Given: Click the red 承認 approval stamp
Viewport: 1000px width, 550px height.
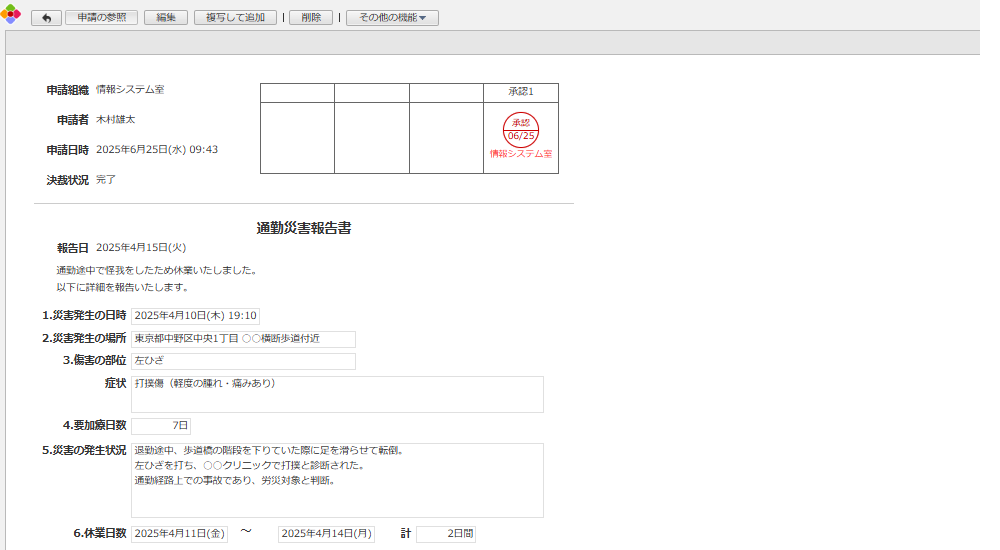Looking at the screenshot, I should (x=521, y=130).
